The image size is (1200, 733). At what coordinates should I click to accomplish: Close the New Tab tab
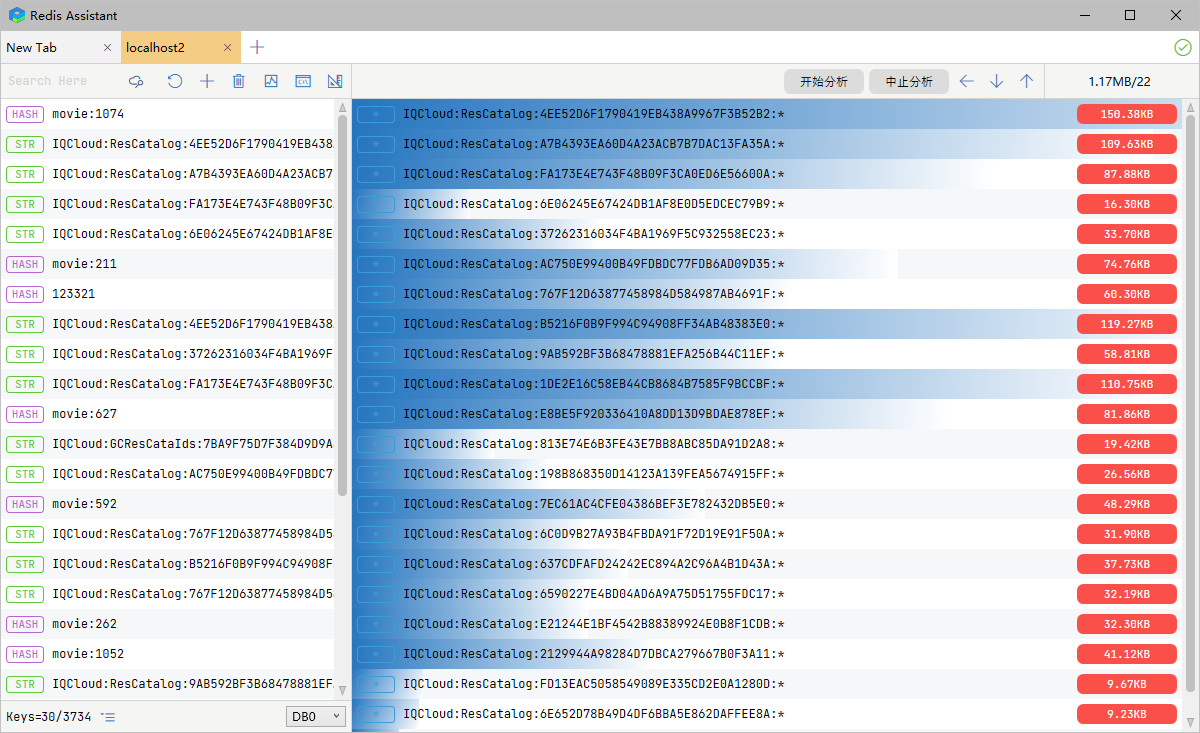point(108,47)
